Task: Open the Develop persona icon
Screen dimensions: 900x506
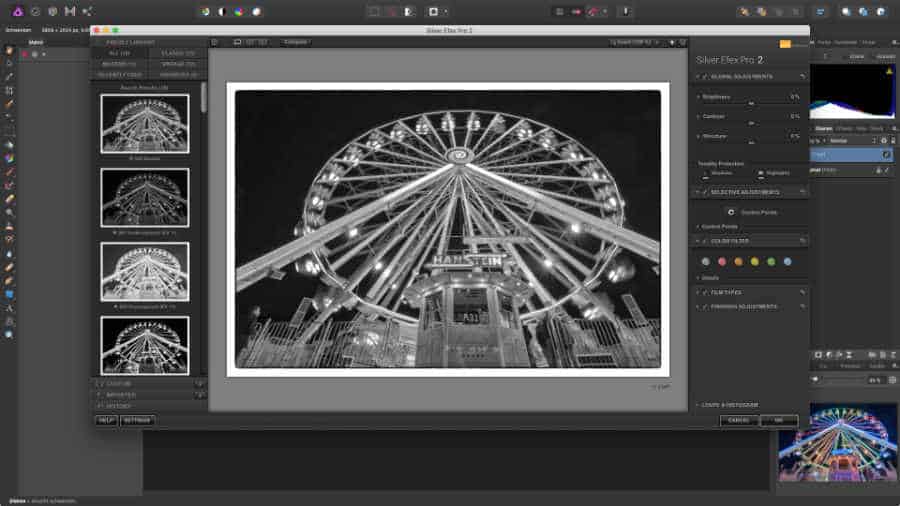Action: [x=53, y=11]
